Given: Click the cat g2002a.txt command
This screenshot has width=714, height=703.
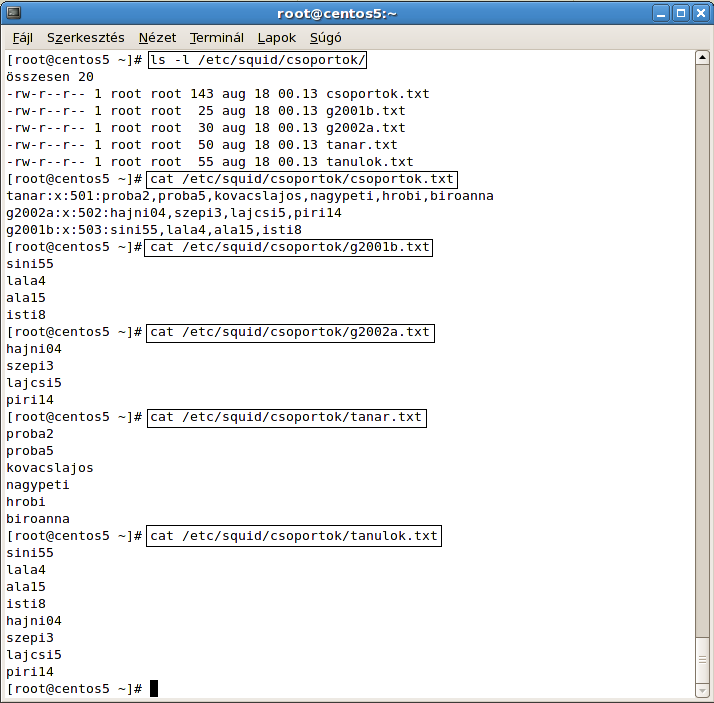Looking at the screenshot, I should 290,332.
